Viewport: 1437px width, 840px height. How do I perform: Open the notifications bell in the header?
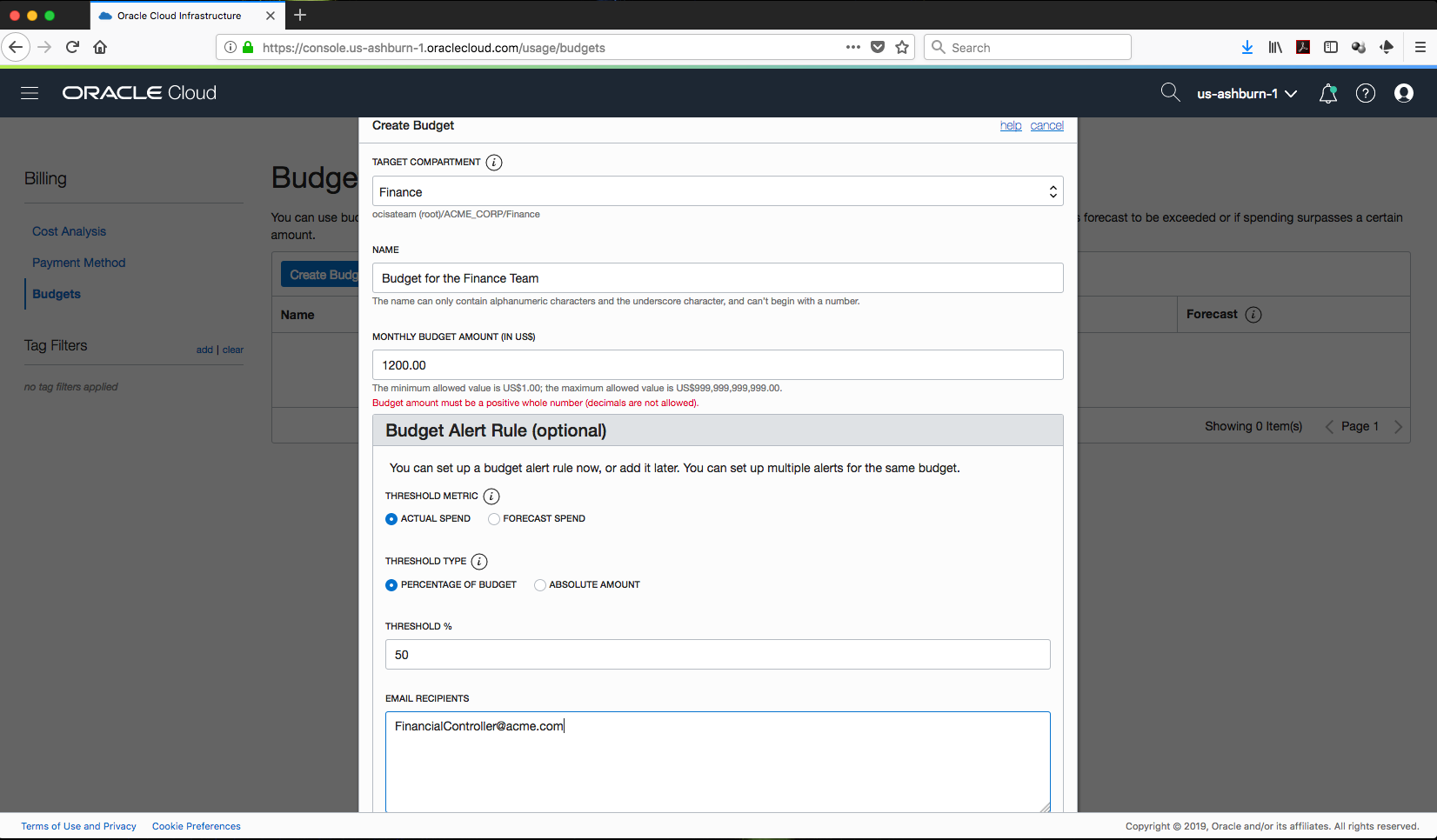point(1328,94)
